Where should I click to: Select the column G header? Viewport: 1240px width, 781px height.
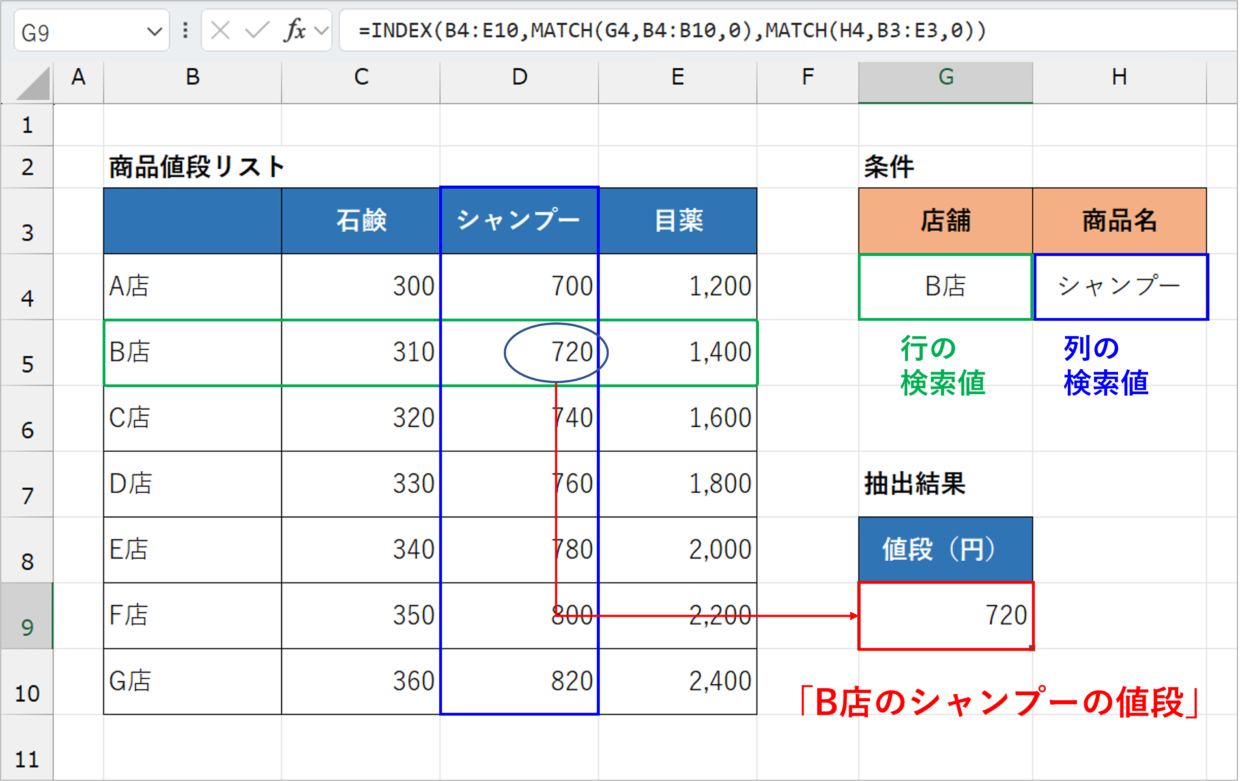945,78
